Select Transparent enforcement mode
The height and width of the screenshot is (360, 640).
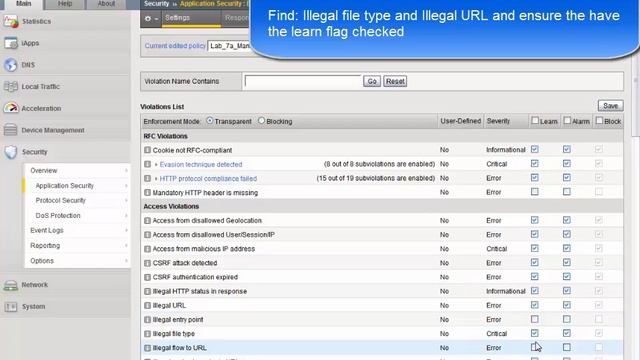pos(209,121)
